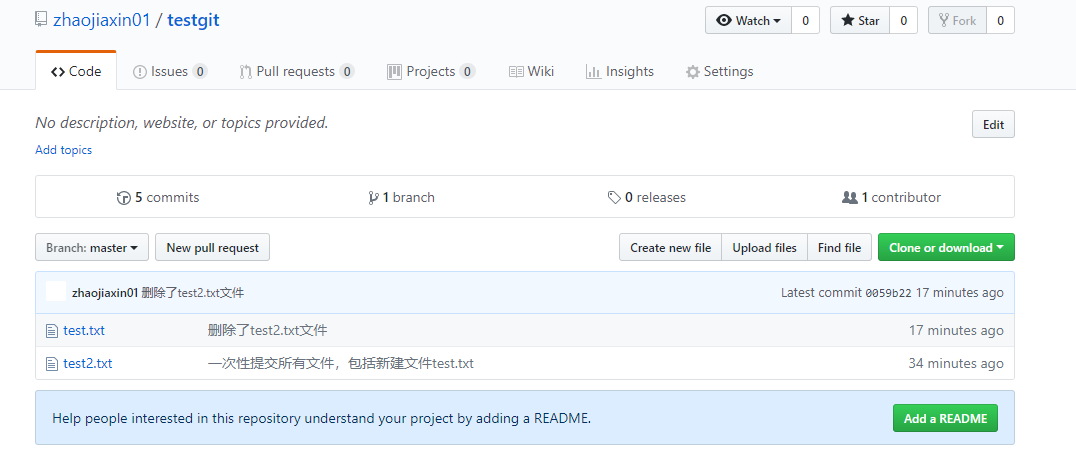Click the Edit description button
Screen dimensions: 1076x472
pos(993,124)
